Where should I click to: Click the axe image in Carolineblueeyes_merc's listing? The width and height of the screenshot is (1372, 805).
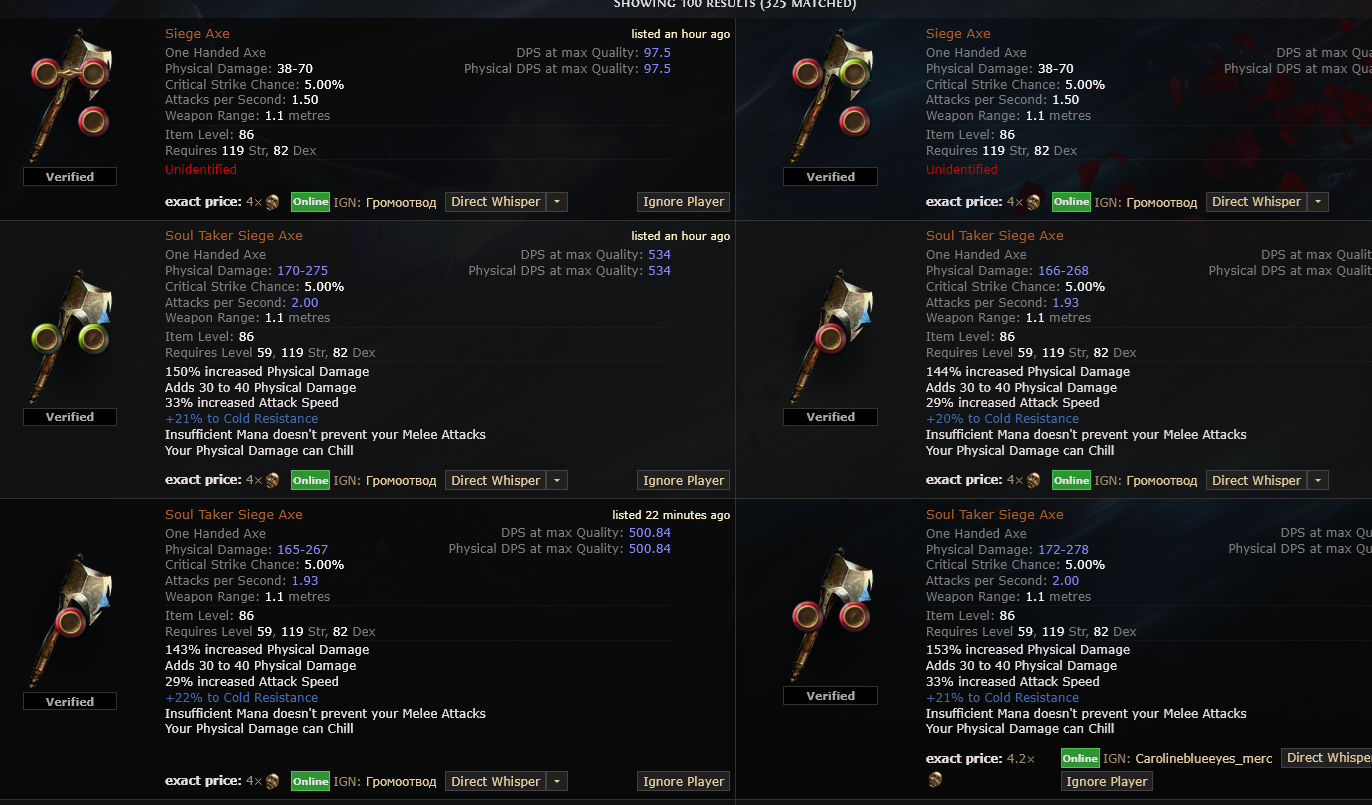pos(830,617)
